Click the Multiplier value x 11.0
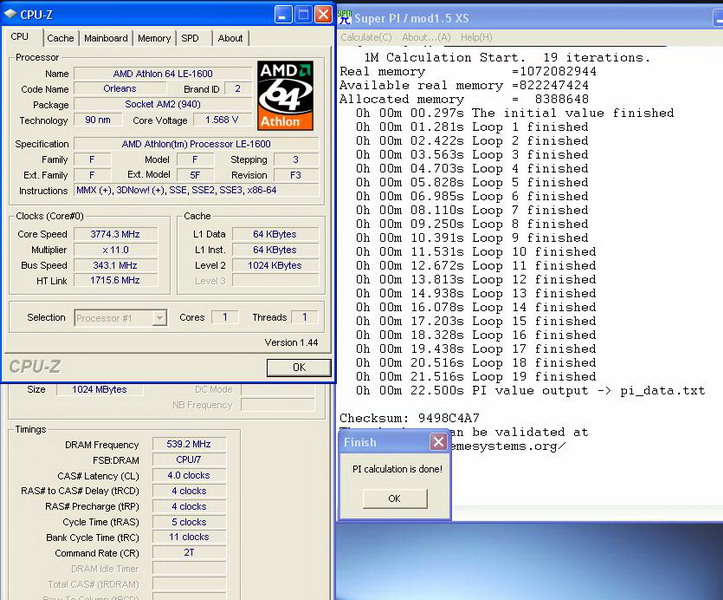Image resolution: width=723 pixels, height=600 pixels. coord(115,250)
